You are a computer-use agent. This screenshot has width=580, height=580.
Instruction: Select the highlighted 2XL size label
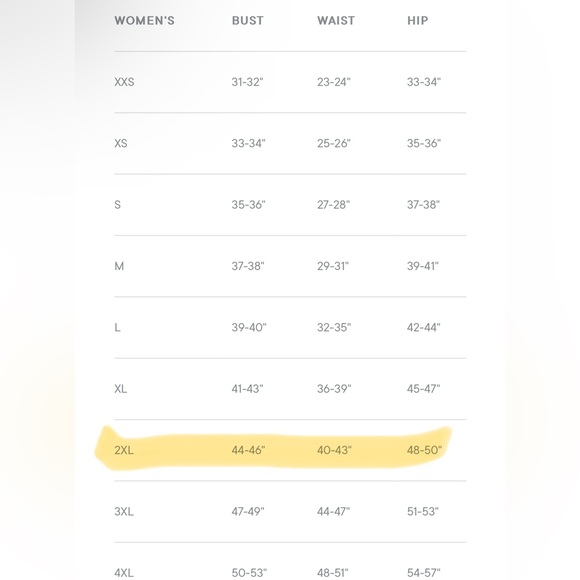(x=124, y=450)
